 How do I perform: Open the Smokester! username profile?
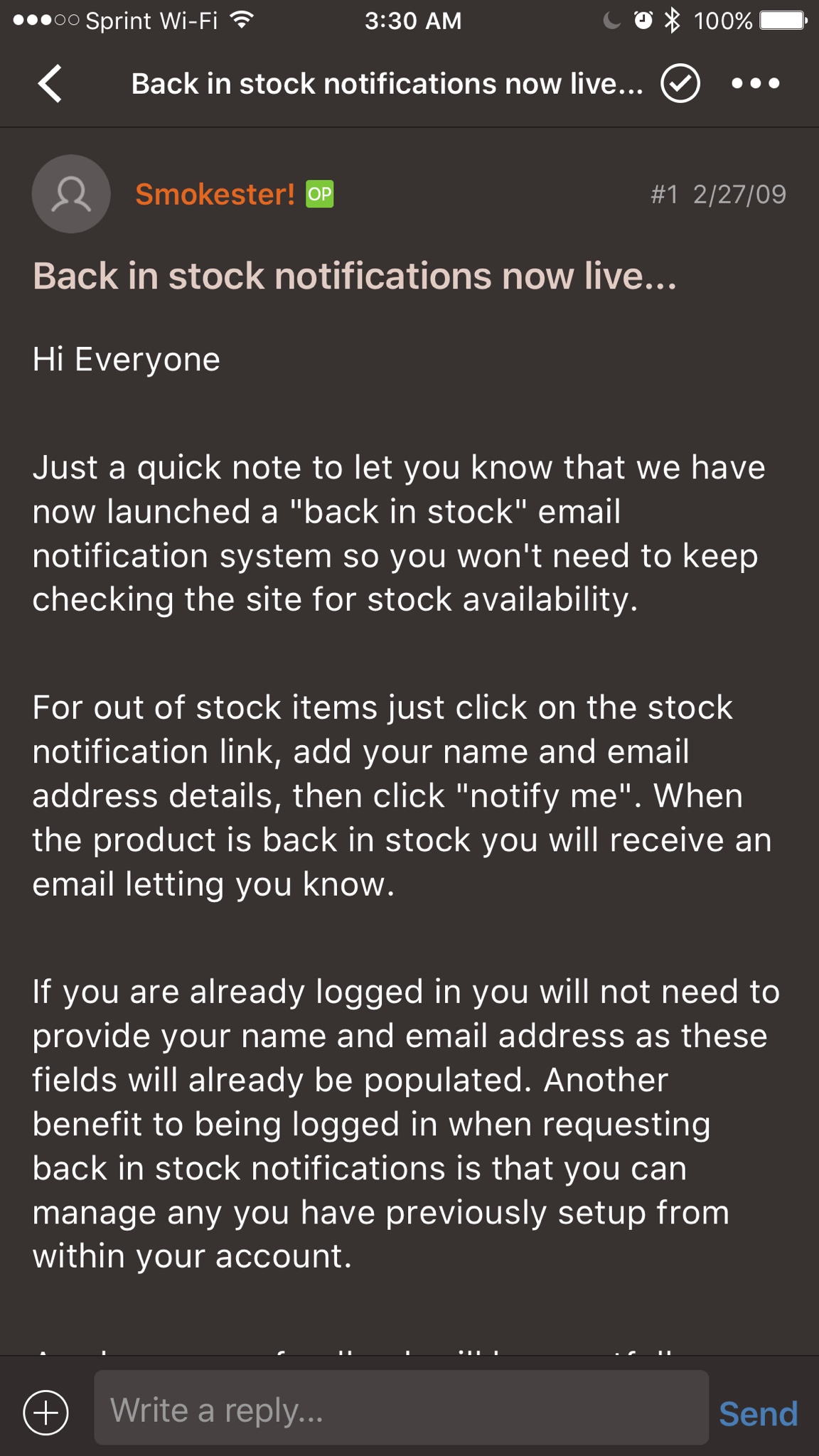click(215, 194)
